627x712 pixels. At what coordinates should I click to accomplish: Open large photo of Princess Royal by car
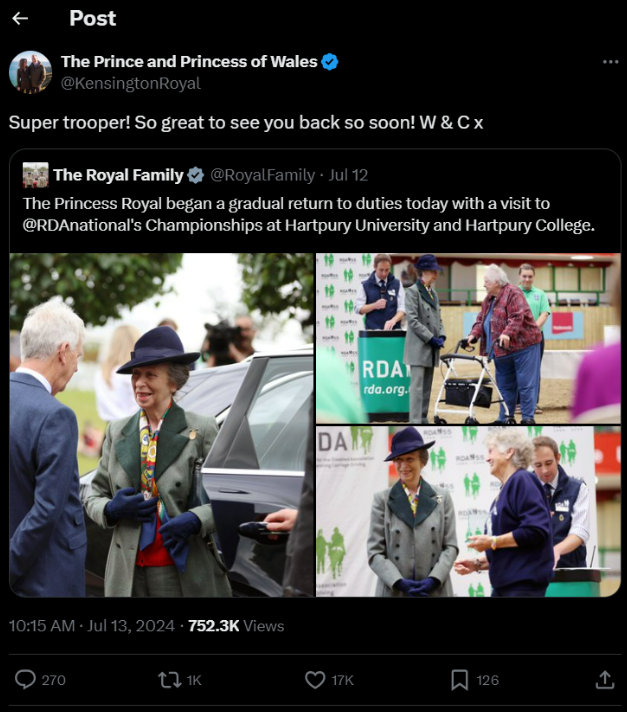161,424
